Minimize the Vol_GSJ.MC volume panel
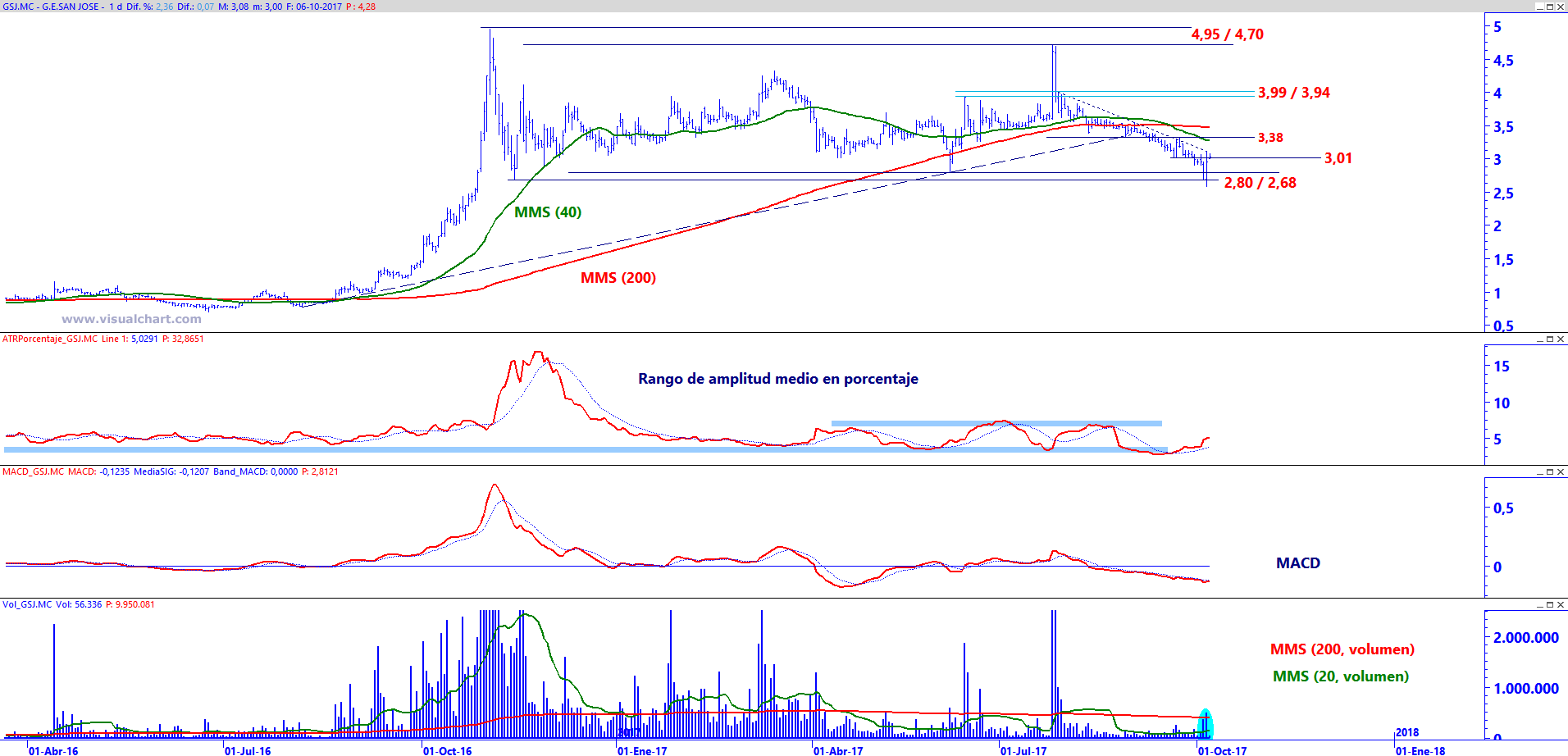 coord(1539,604)
